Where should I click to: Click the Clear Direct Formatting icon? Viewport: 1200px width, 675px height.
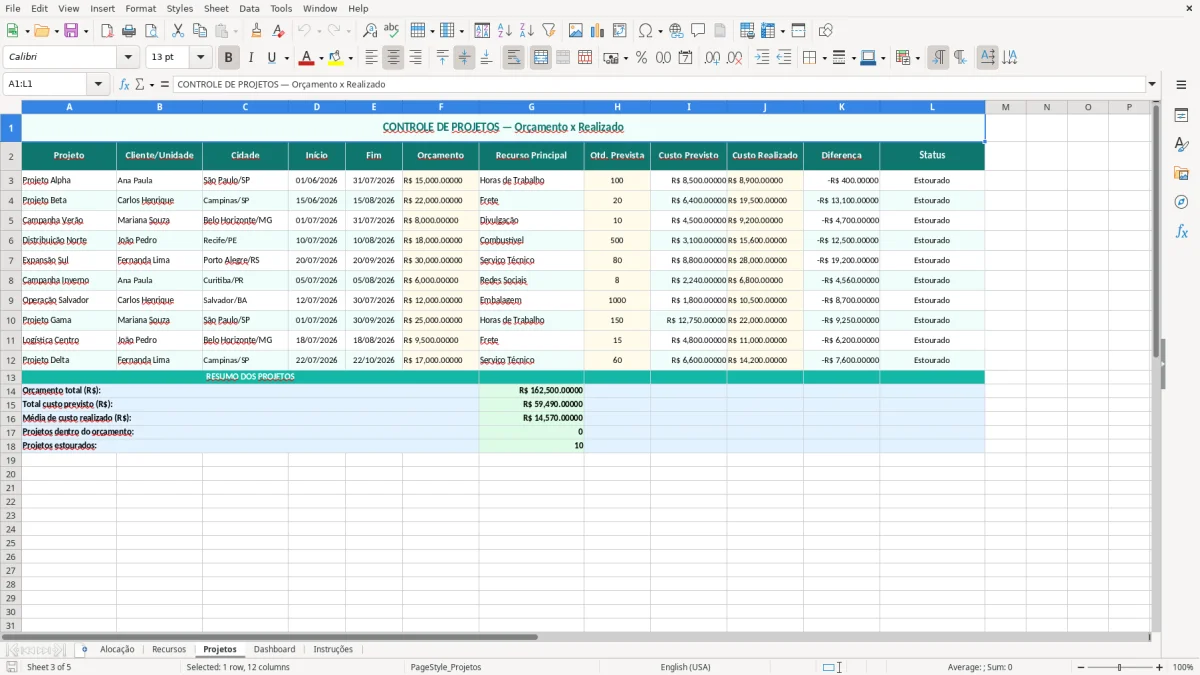click(x=279, y=31)
